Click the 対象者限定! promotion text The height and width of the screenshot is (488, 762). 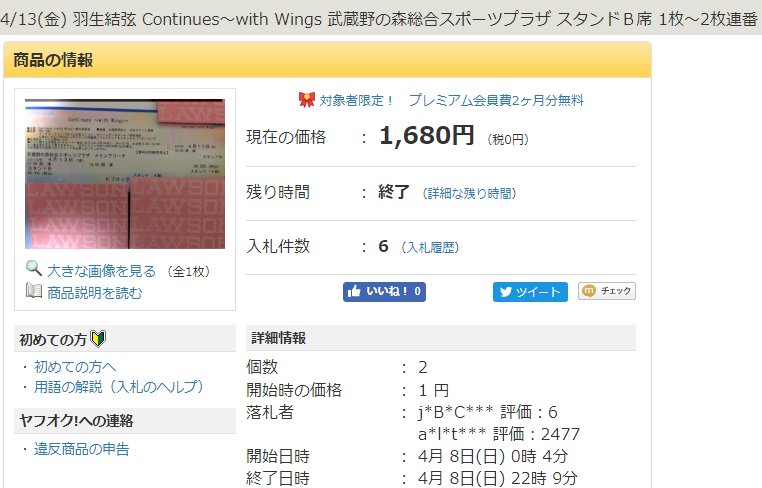point(357,100)
